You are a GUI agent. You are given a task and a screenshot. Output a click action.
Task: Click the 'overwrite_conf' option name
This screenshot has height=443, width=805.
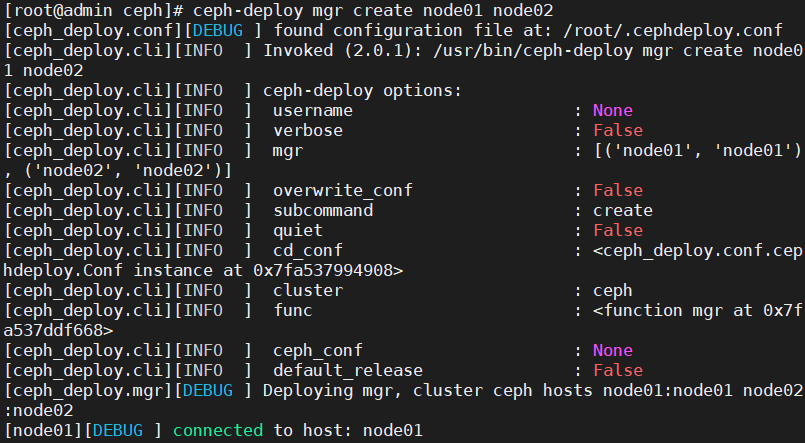point(342,190)
